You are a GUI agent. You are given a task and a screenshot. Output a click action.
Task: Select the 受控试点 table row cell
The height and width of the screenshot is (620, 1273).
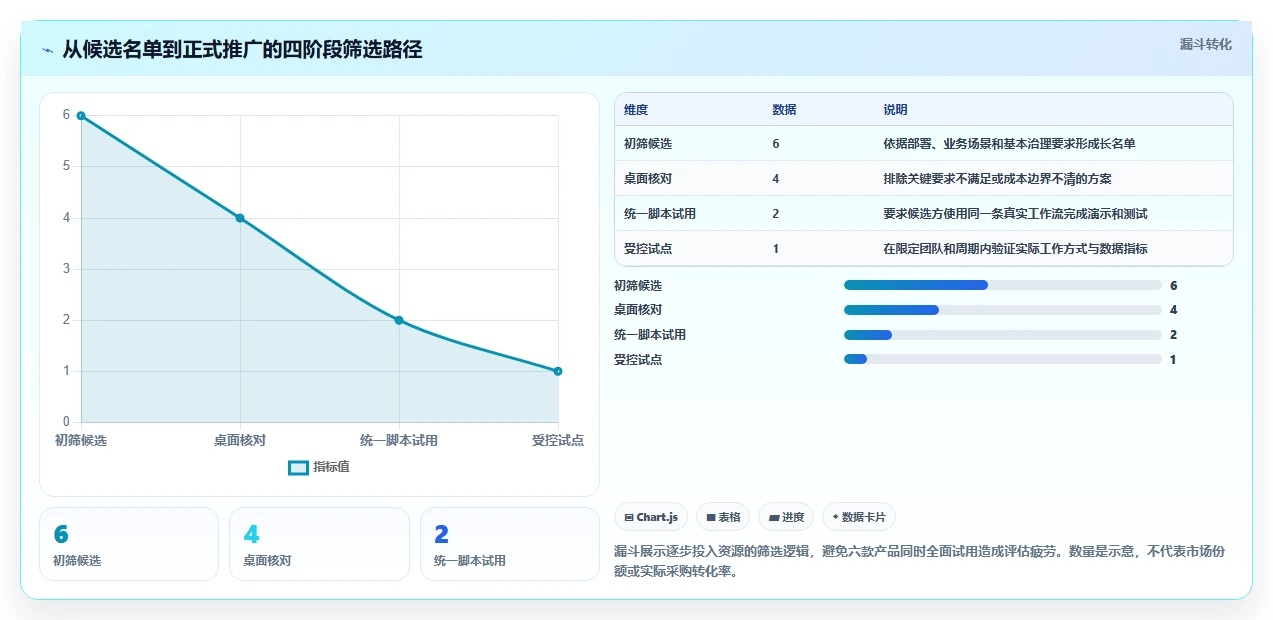coord(648,249)
